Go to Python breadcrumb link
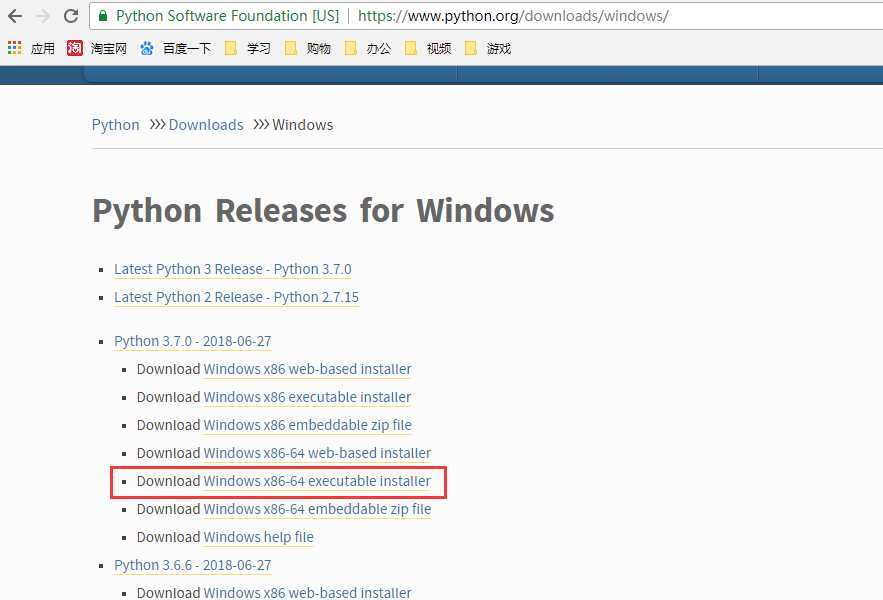The width and height of the screenshot is (883, 600). (x=115, y=125)
